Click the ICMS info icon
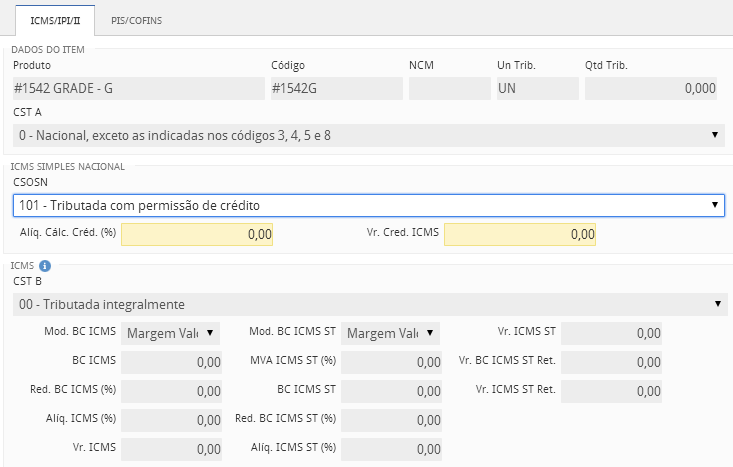Image resolution: width=733 pixels, height=467 pixels. coord(45,266)
